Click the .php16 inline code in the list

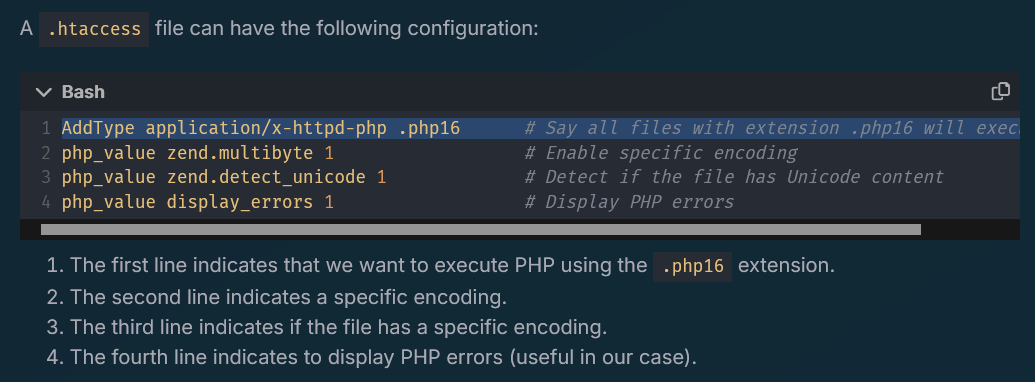click(692, 267)
